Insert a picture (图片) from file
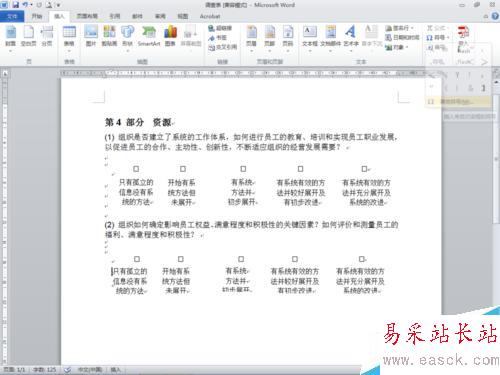500x375 pixels. (x=91, y=36)
